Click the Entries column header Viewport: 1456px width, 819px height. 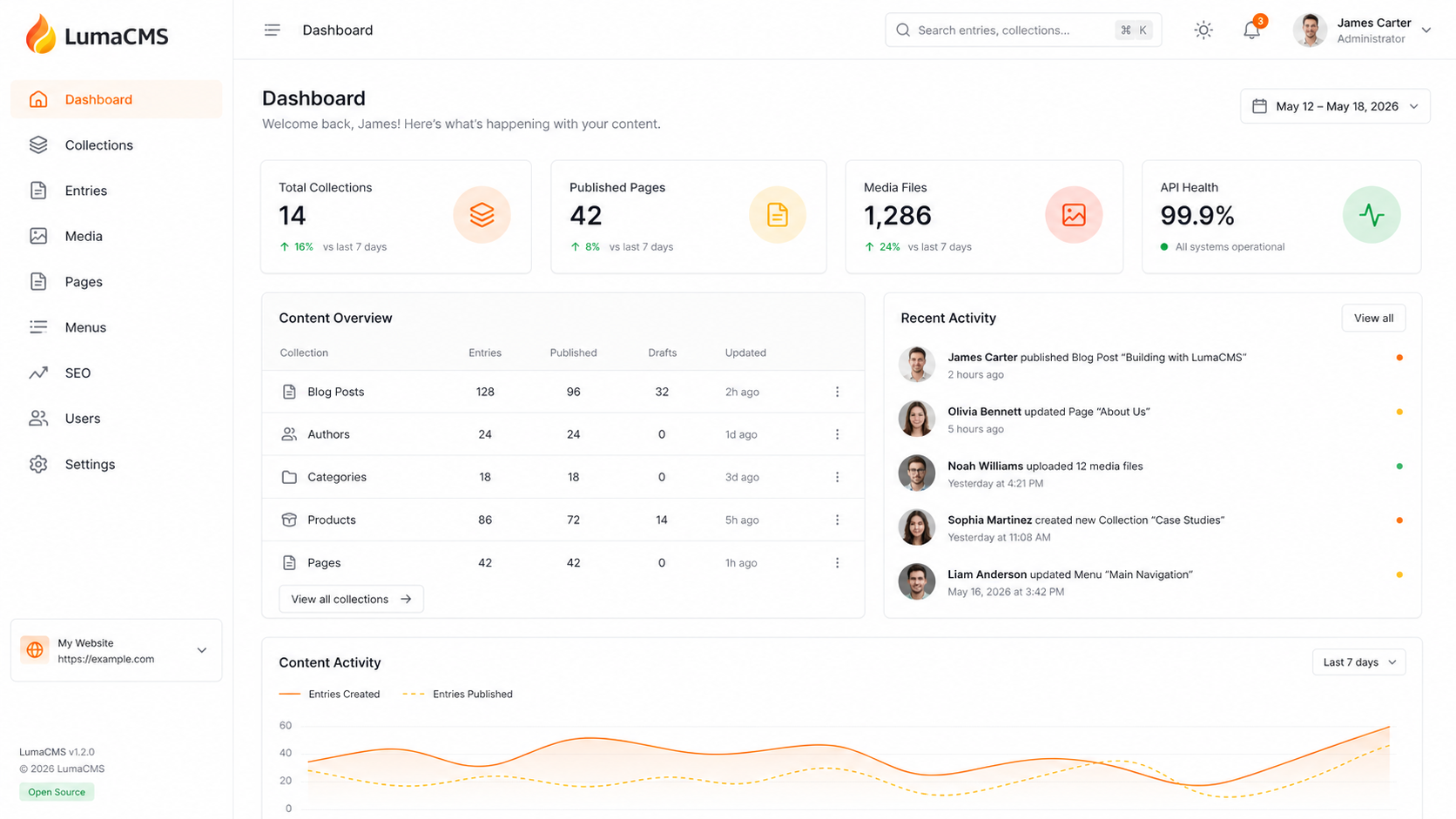485,352
